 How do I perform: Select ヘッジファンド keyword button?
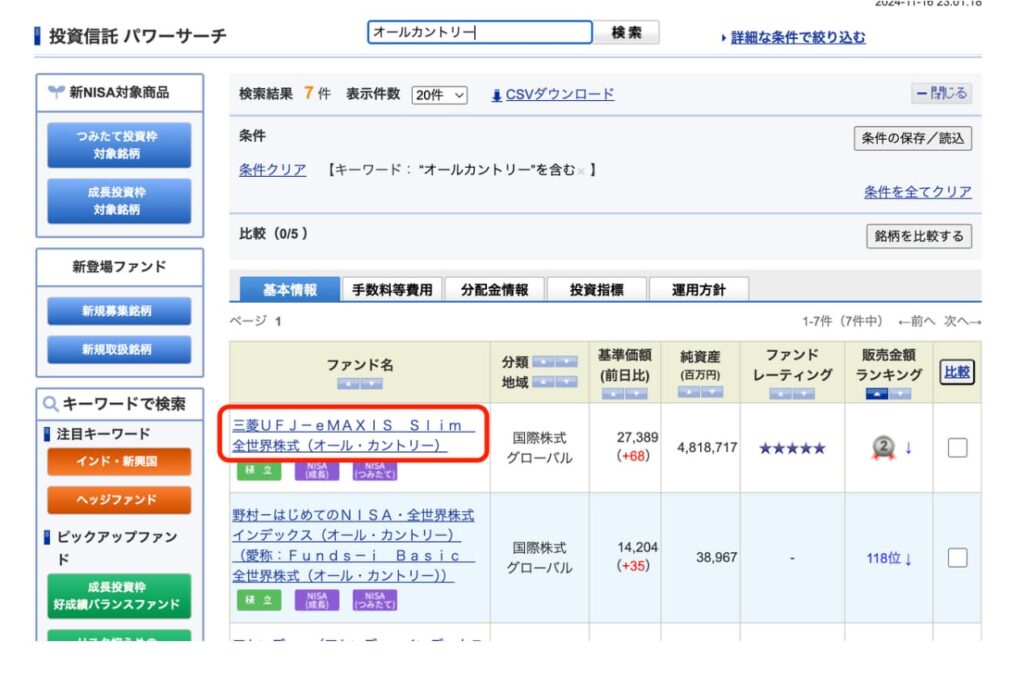click(x=119, y=500)
